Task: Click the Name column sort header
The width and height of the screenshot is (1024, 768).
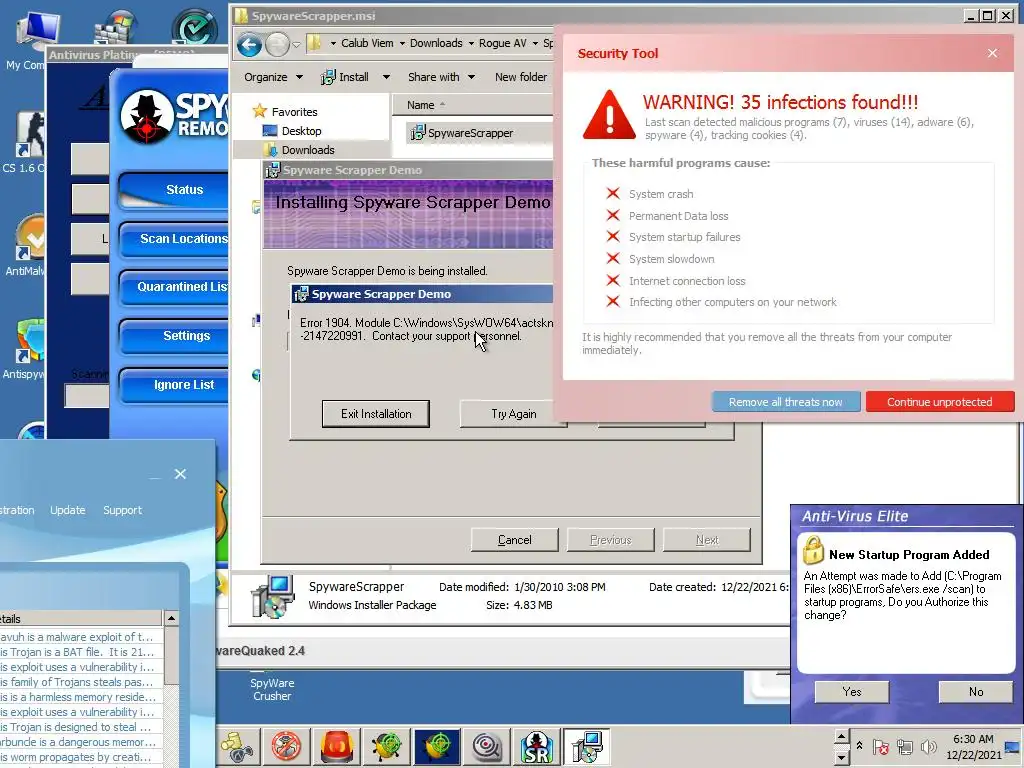Action: click(x=472, y=105)
